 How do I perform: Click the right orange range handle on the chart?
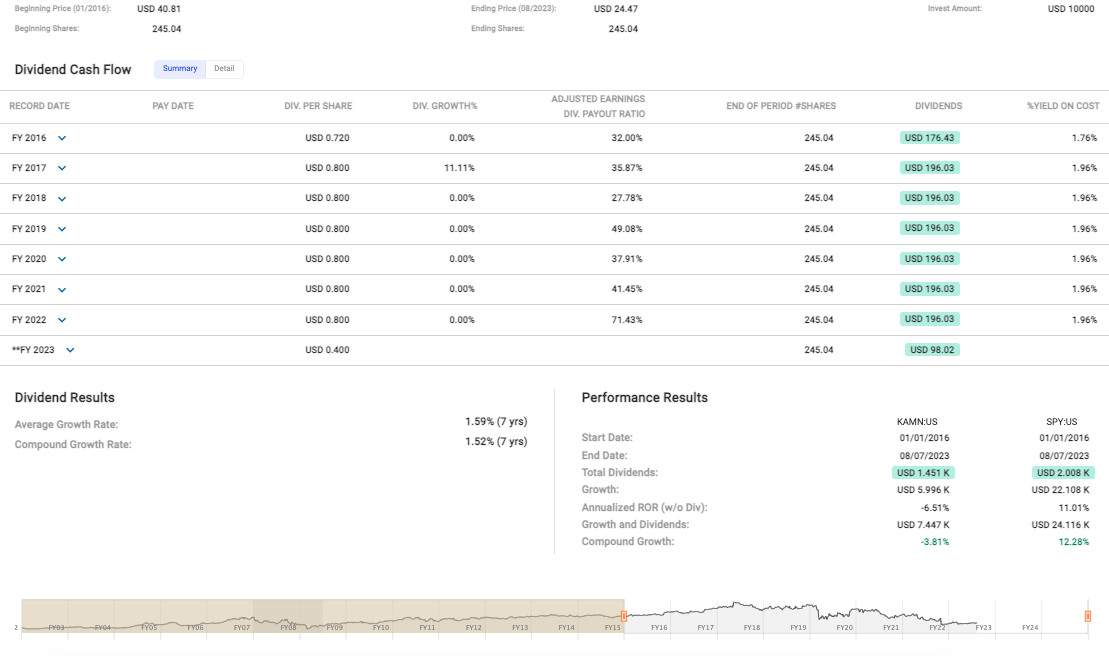point(1087,616)
